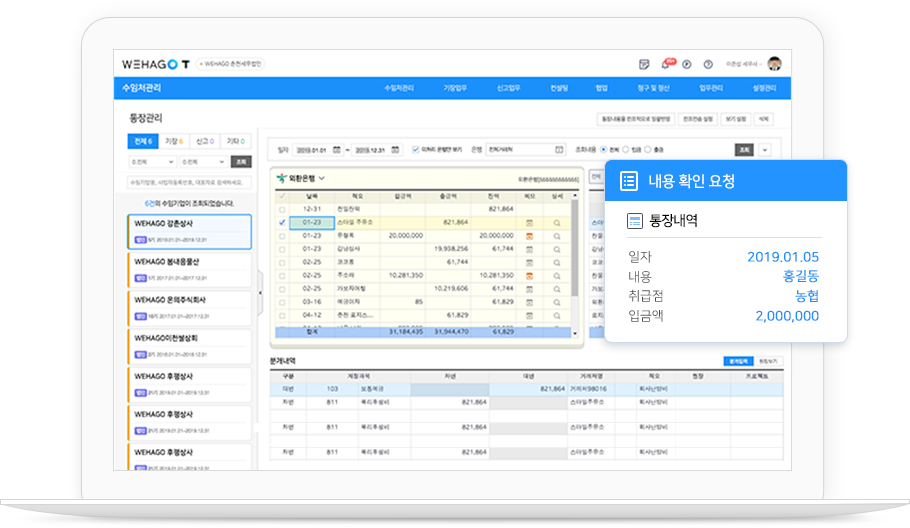This screenshot has width=910, height=528.
Task: Toggle the checkbox beside the date range fields
Action: point(416,150)
